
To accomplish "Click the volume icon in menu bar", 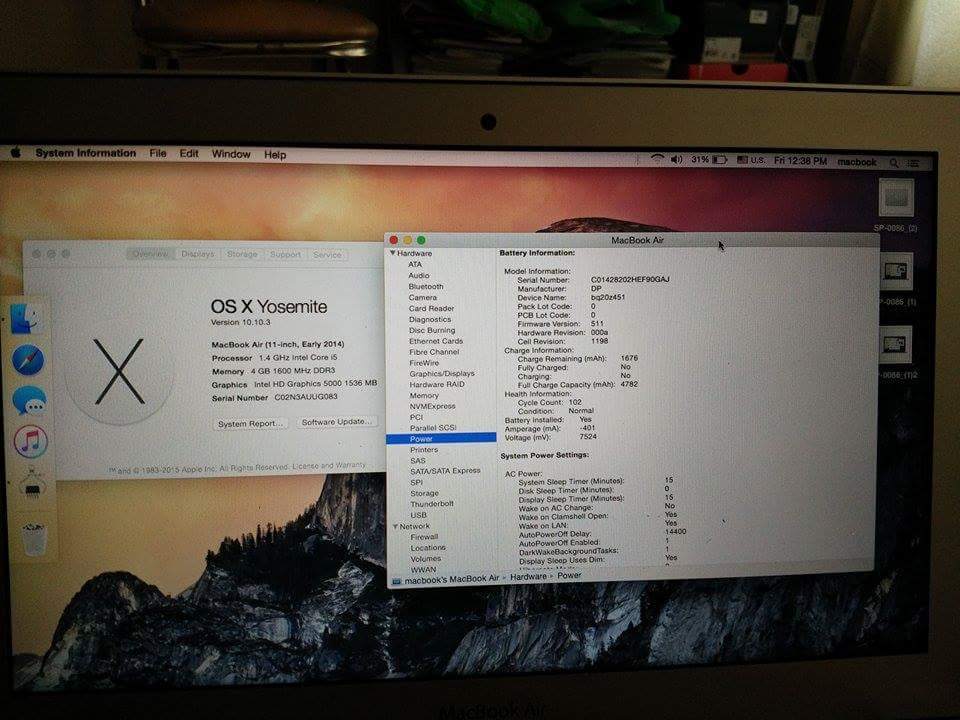I will coord(676,160).
